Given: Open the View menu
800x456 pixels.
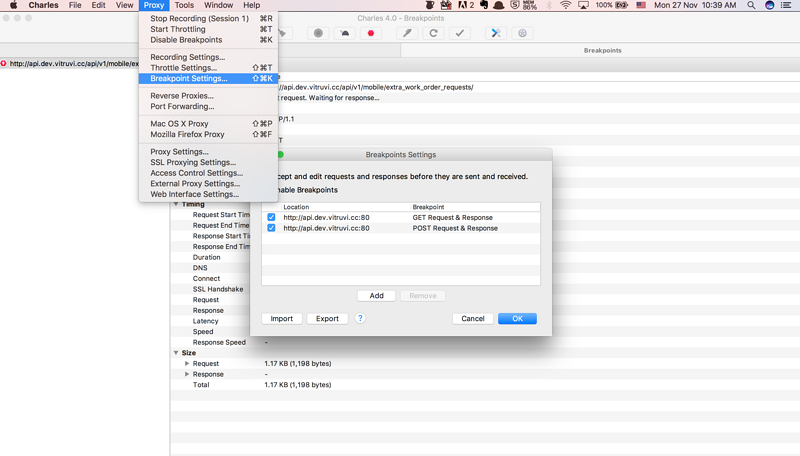Looking at the screenshot, I should pos(124,5).
